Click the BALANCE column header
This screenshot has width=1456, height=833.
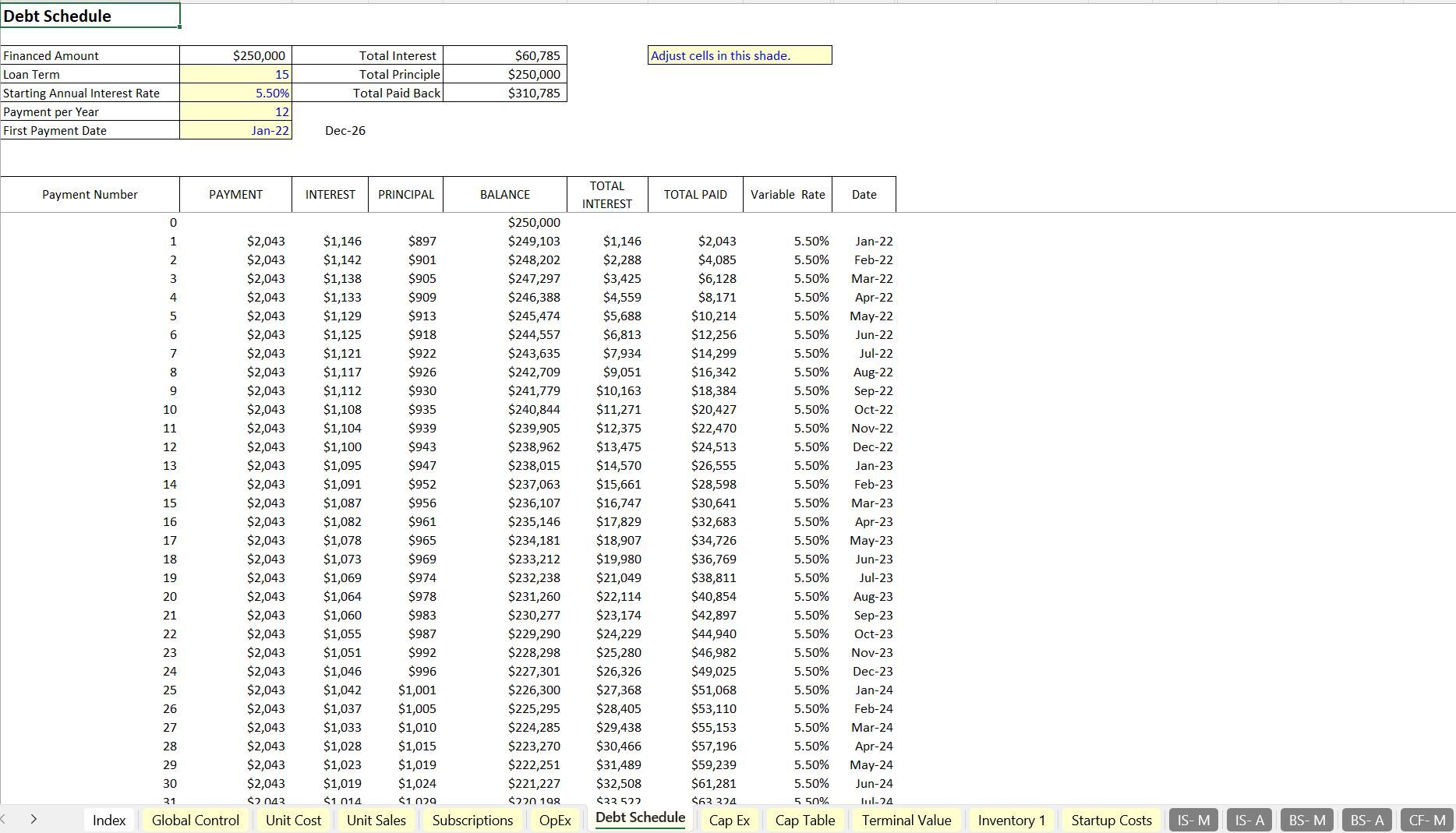[505, 194]
